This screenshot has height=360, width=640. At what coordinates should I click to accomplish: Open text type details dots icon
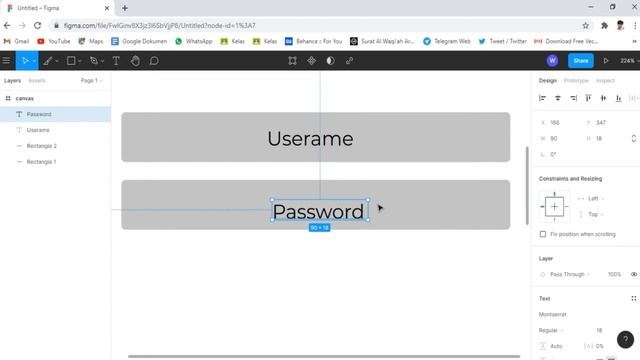[633, 298]
